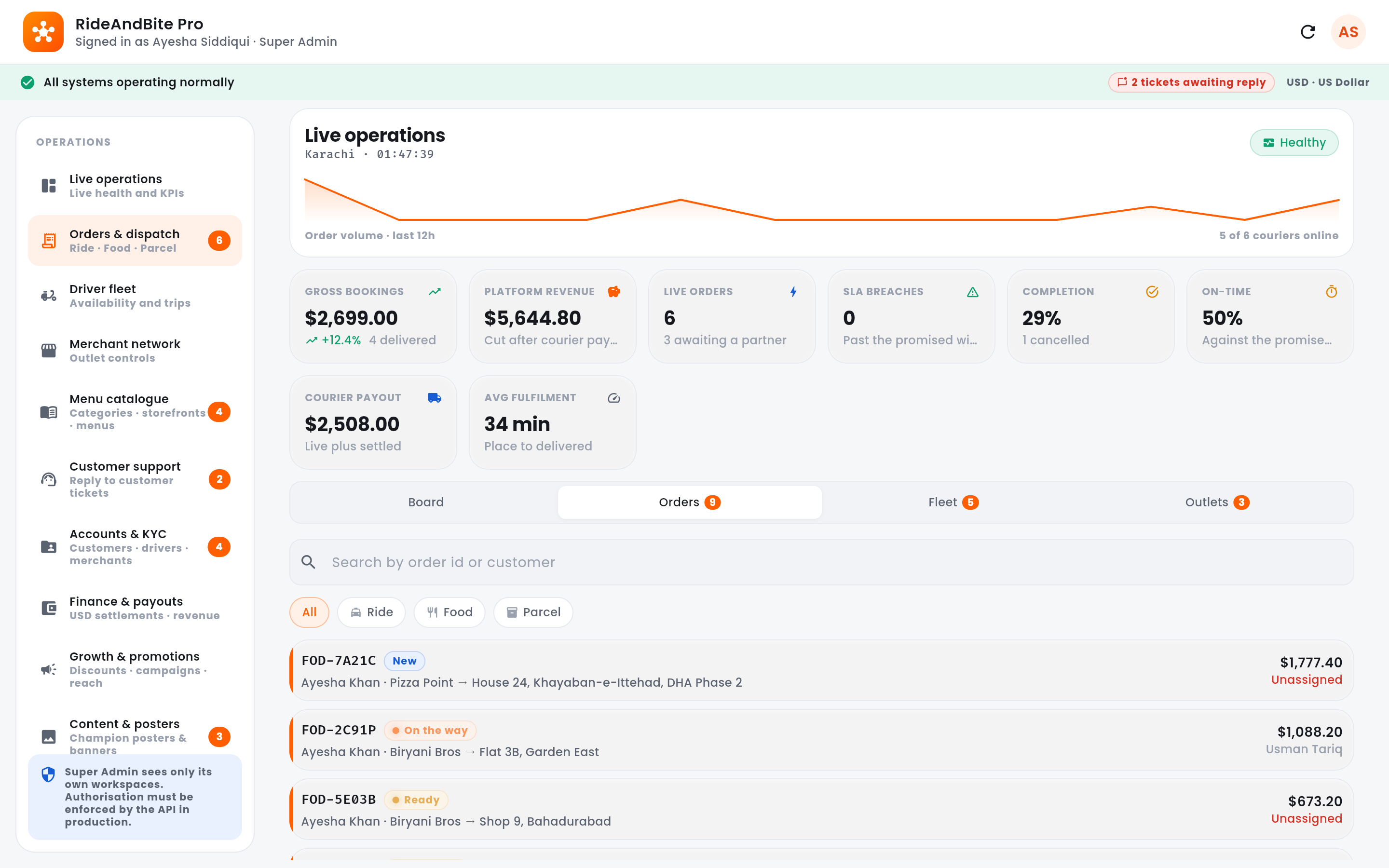
Task: Open Driver fleet menu item
Action: (x=135, y=296)
